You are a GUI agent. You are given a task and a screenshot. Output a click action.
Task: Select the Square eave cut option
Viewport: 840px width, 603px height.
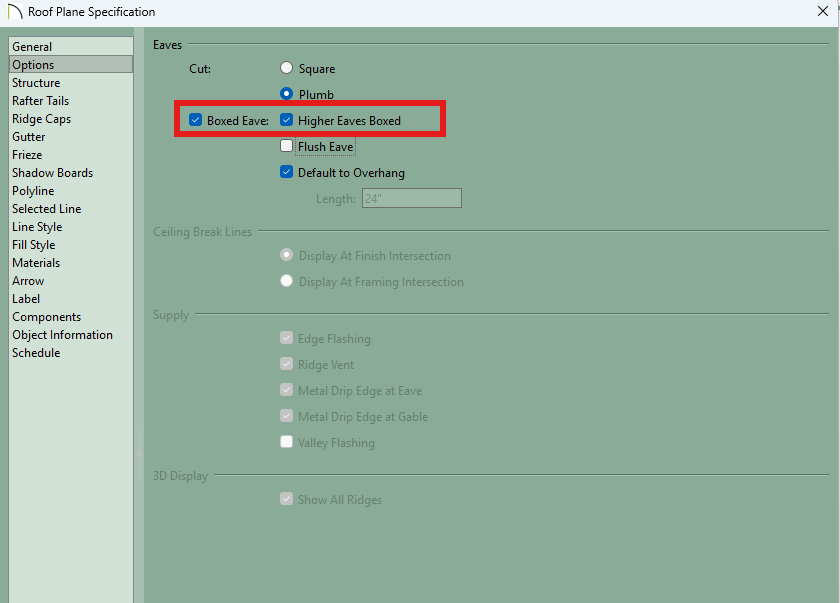[287, 69]
